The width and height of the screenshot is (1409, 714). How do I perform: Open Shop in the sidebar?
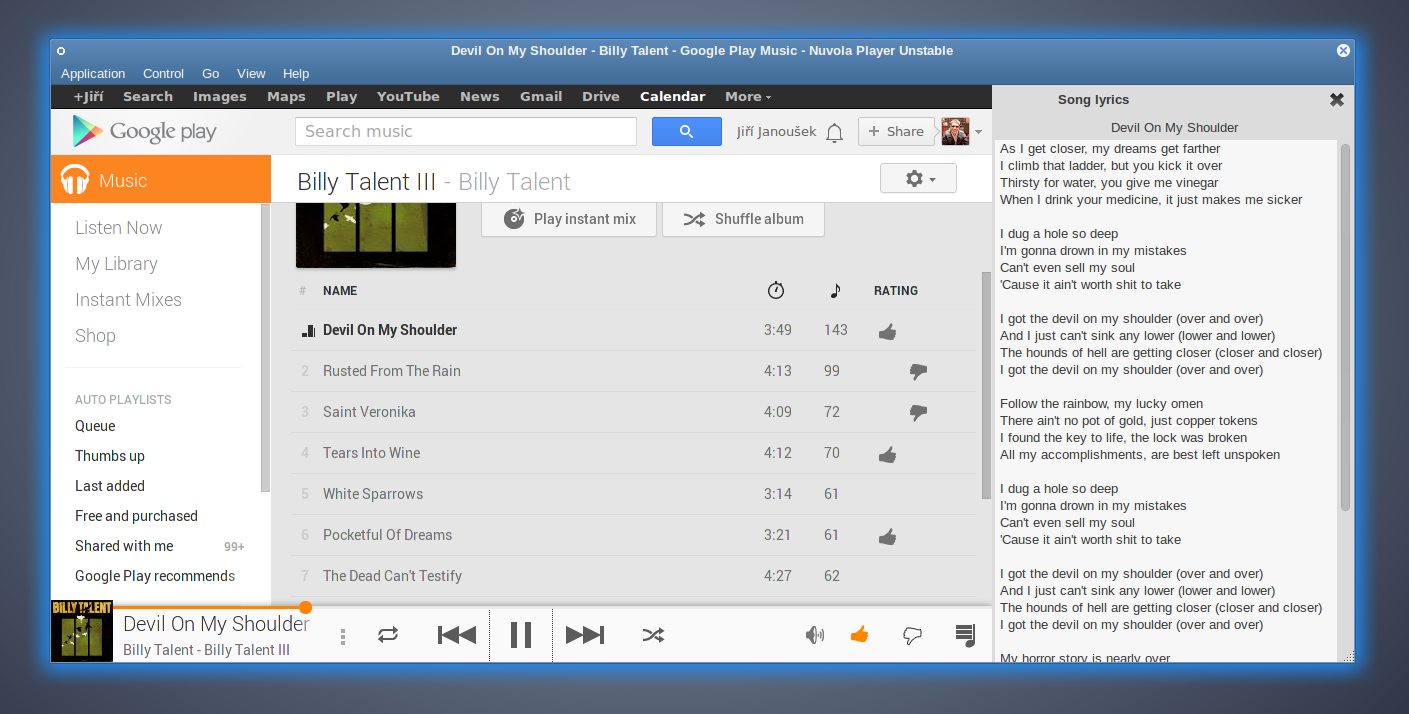(x=95, y=336)
